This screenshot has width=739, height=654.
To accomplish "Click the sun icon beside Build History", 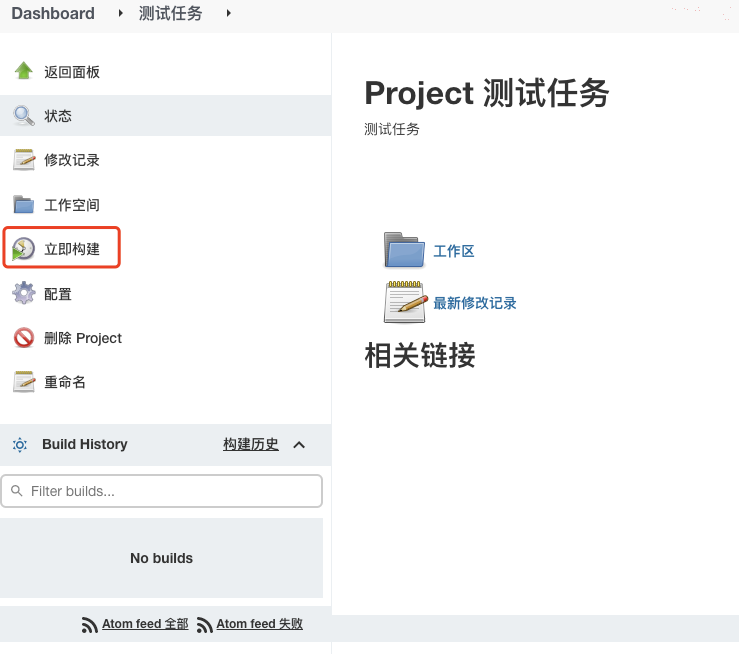I will coord(20,444).
